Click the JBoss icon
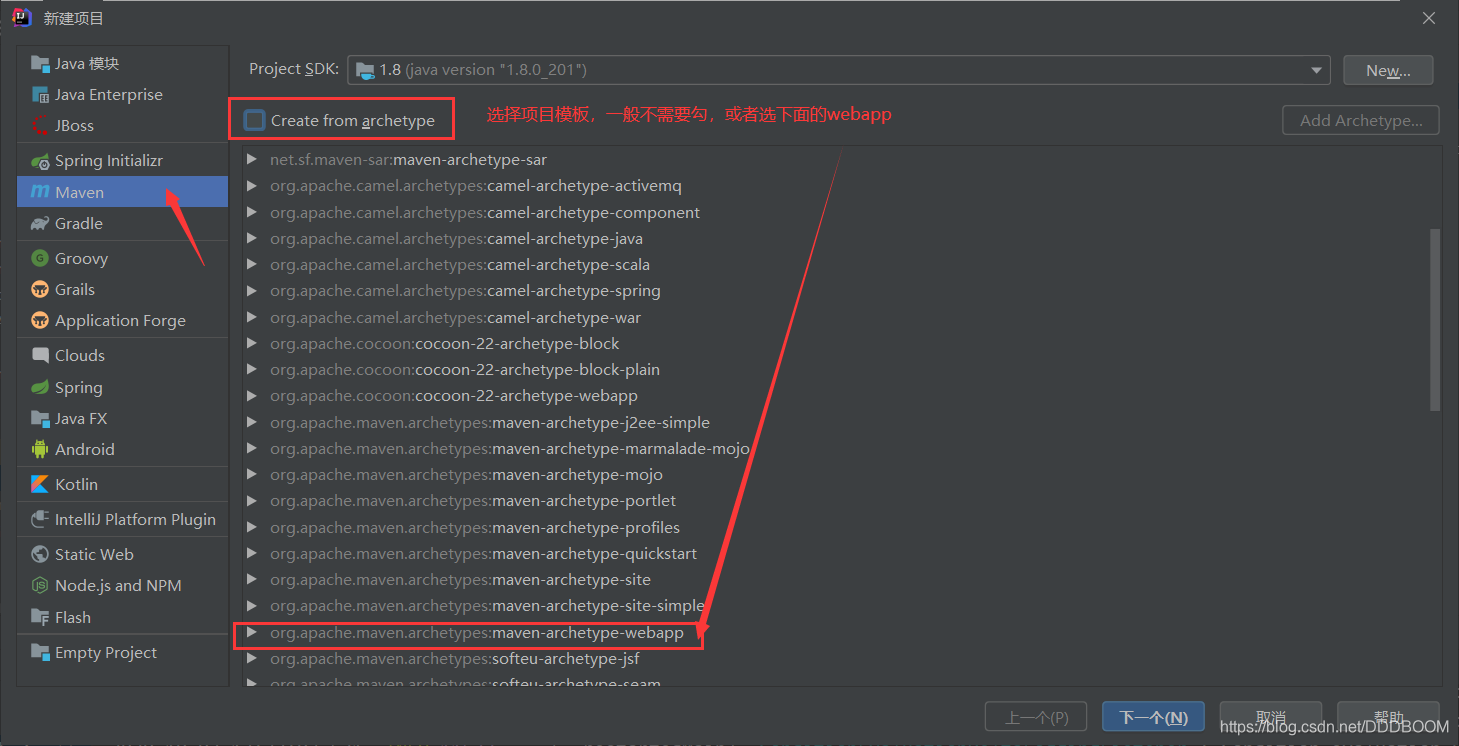 click(40, 126)
